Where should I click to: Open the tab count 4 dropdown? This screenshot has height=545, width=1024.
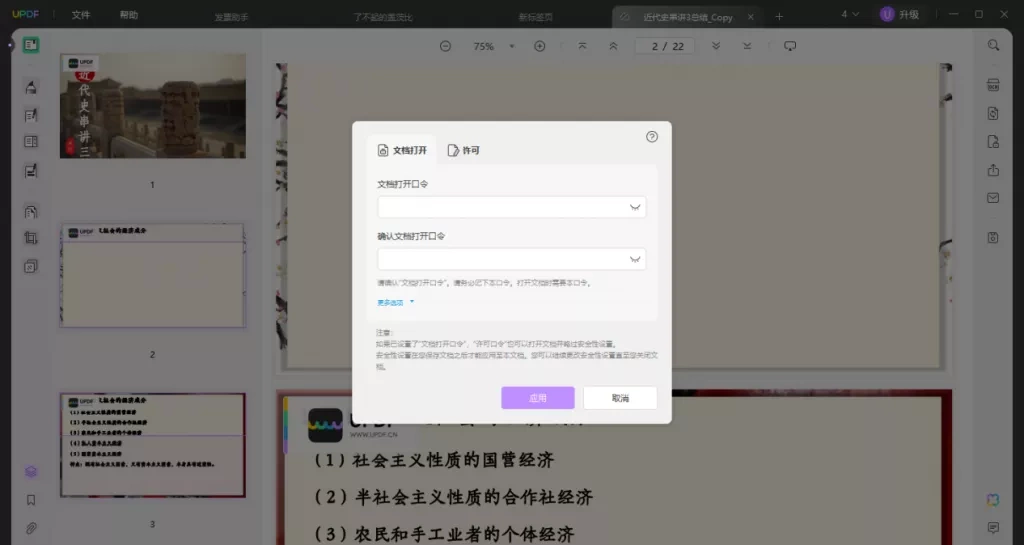(850, 14)
